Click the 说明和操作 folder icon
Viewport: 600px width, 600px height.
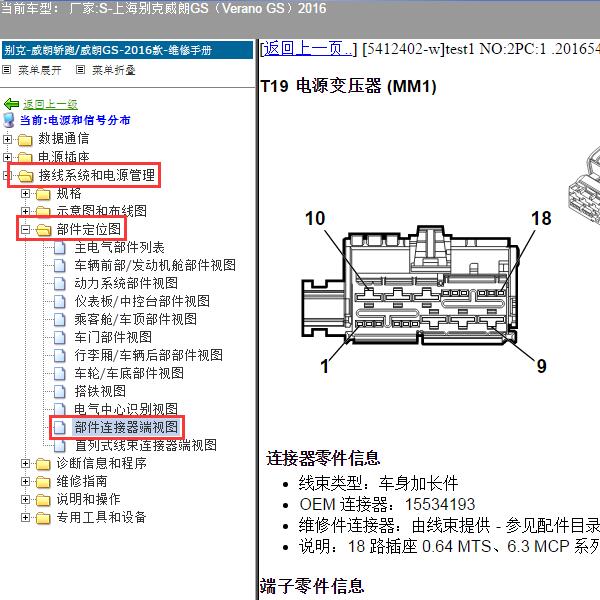coord(43,500)
